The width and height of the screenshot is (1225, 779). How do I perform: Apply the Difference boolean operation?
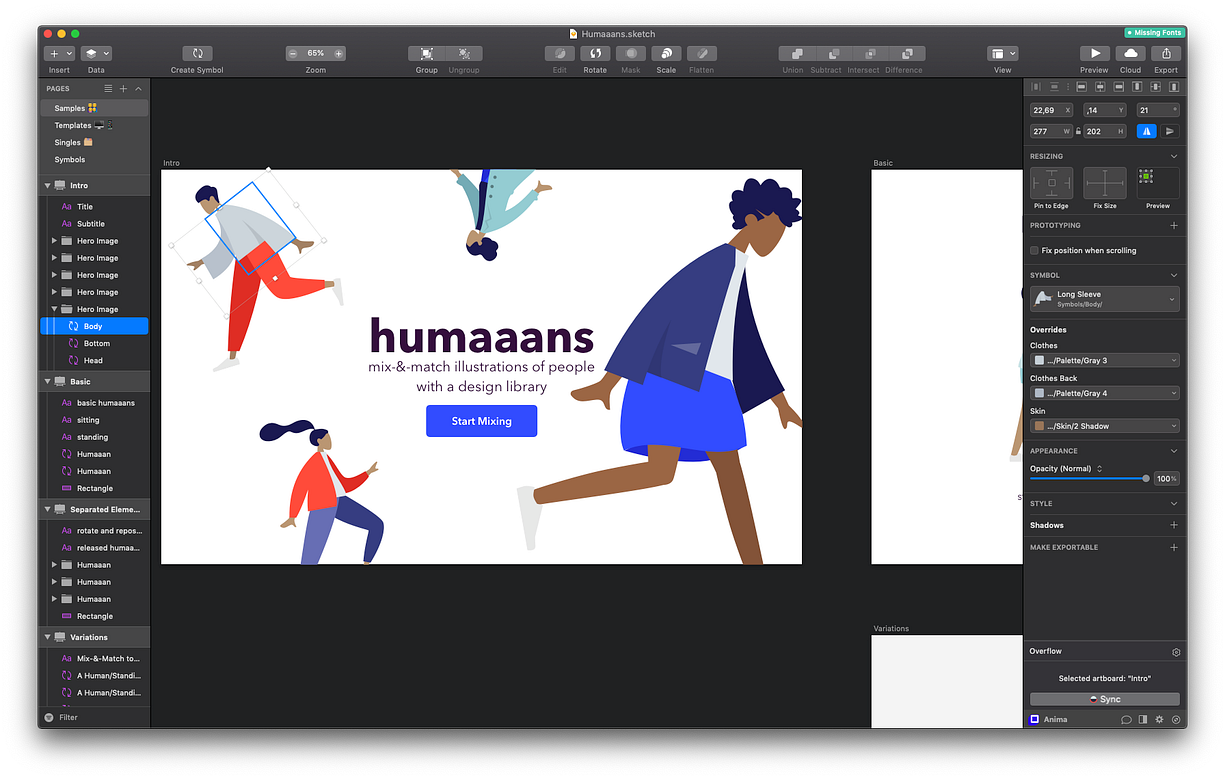pyautogui.click(x=907, y=53)
